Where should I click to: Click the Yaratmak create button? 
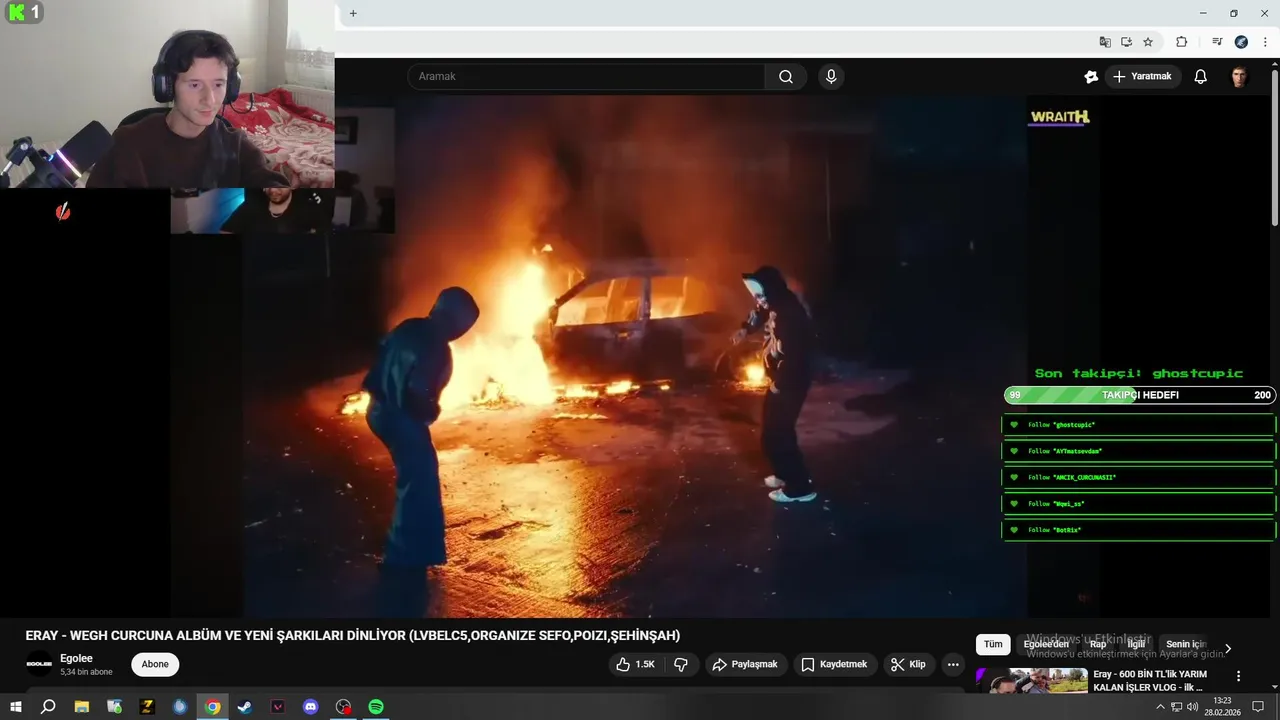tap(1143, 77)
